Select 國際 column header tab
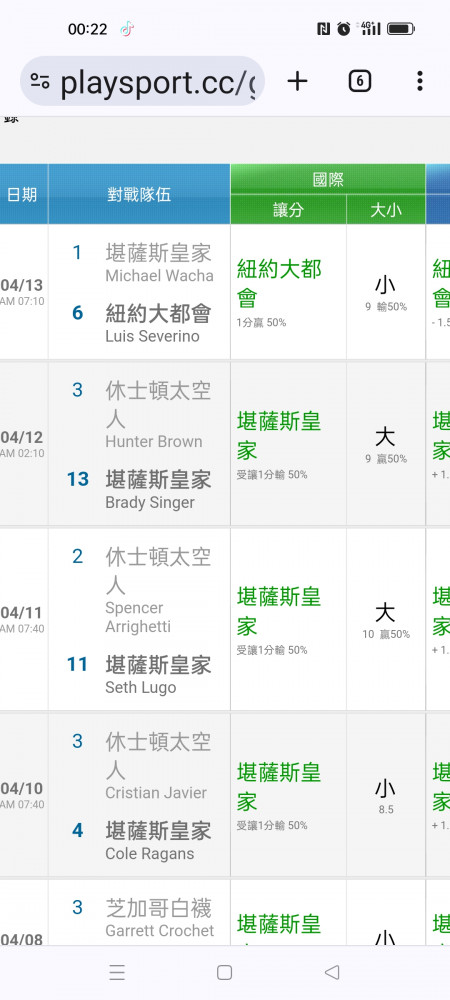Image resolution: width=450 pixels, height=1000 pixels. pyautogui.click(x=328, y=179)
